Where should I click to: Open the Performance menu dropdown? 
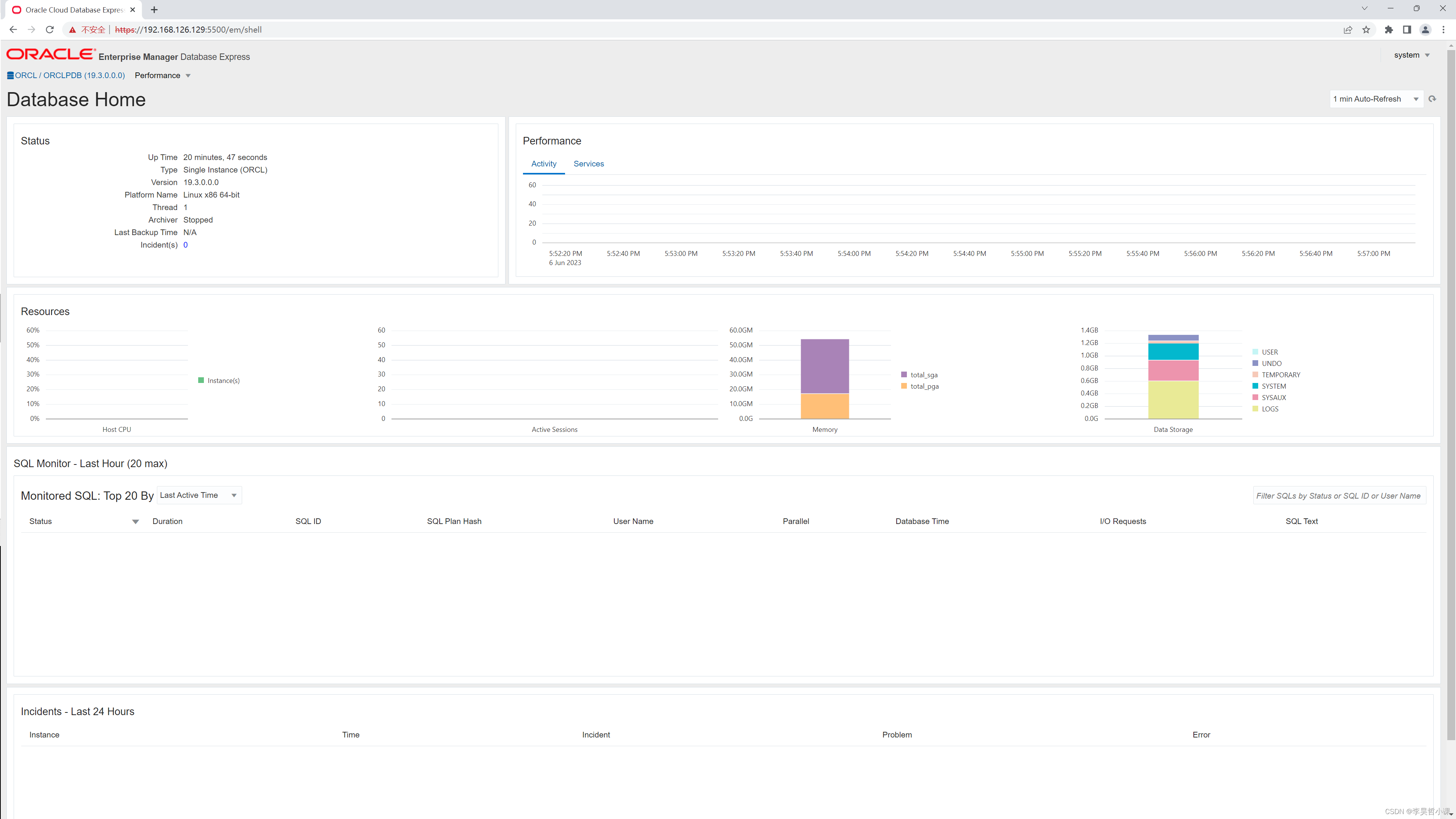click(163, 75)
